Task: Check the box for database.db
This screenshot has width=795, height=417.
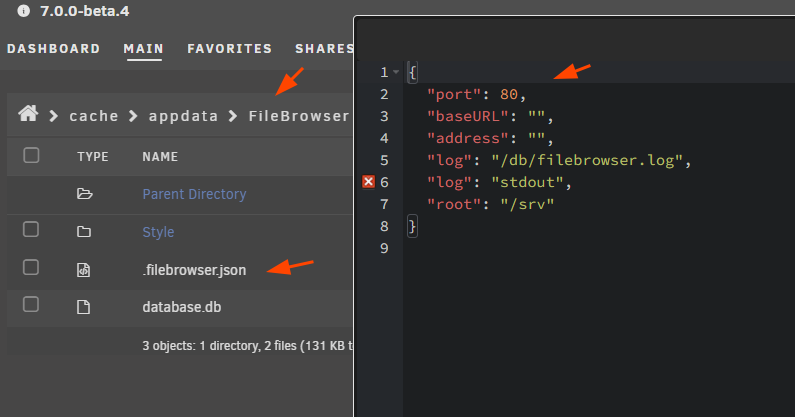Action: (31, 304)
